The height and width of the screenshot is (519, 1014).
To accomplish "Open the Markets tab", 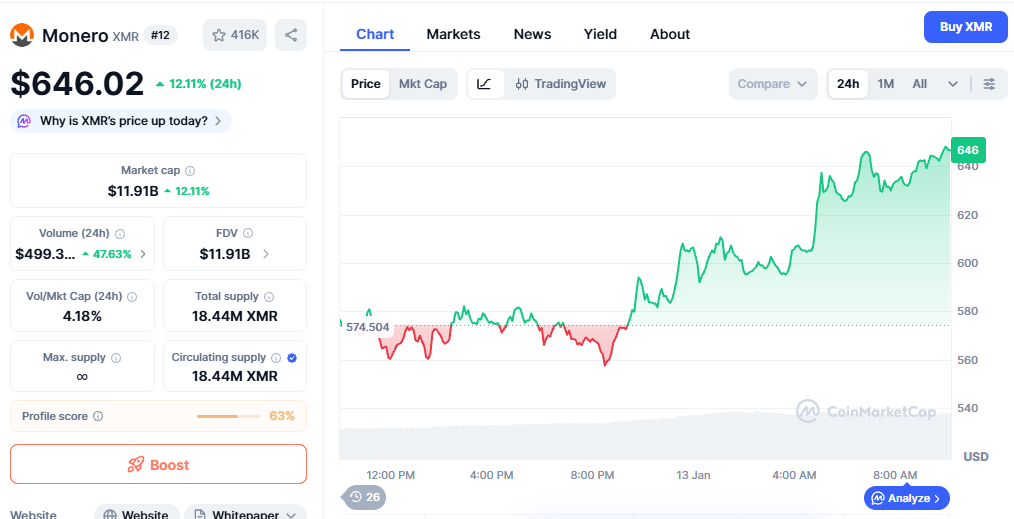I will coord(453,34).
